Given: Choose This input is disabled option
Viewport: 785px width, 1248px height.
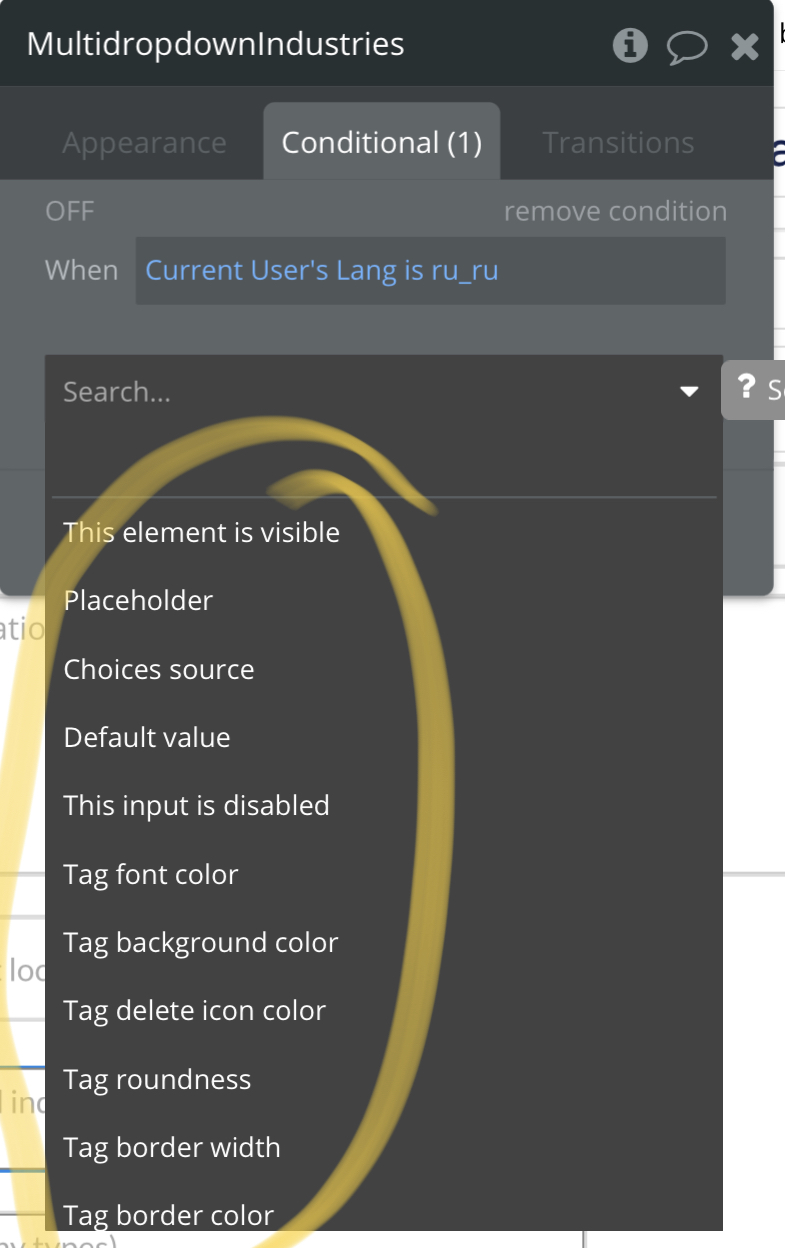Looking at the screenshot, I should click(384, 805).
